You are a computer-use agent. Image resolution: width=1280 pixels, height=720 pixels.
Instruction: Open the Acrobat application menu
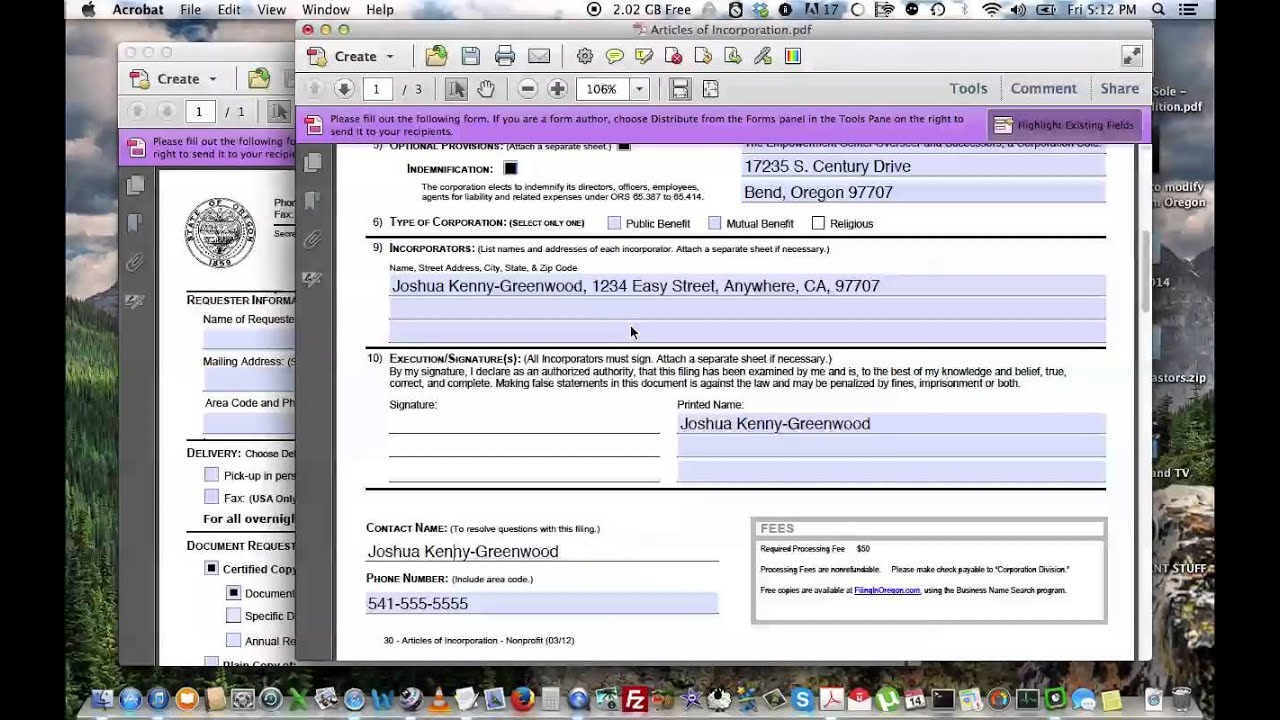click(138, 9)
